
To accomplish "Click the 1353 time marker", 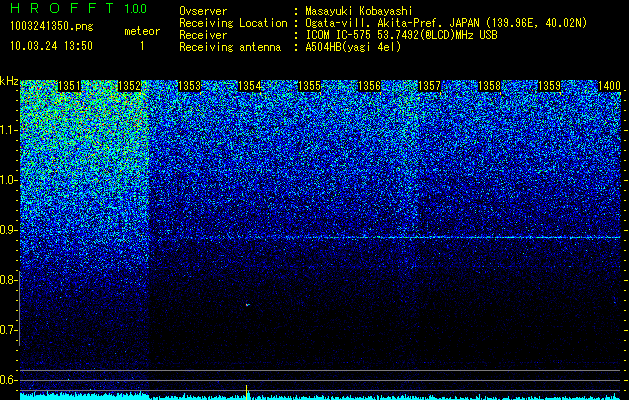I will pos(189,86).
